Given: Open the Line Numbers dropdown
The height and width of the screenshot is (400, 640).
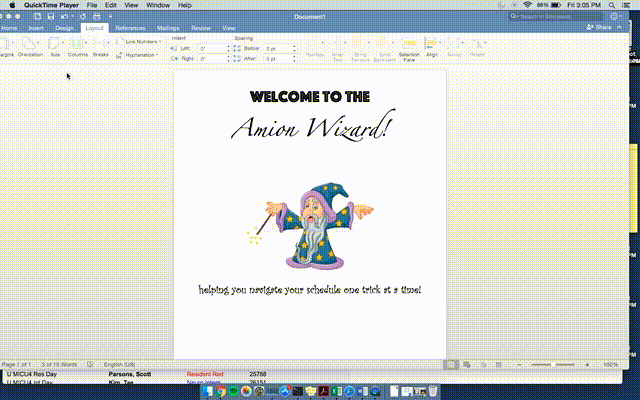Looking at the screenshot, I should tap(139, 42).
